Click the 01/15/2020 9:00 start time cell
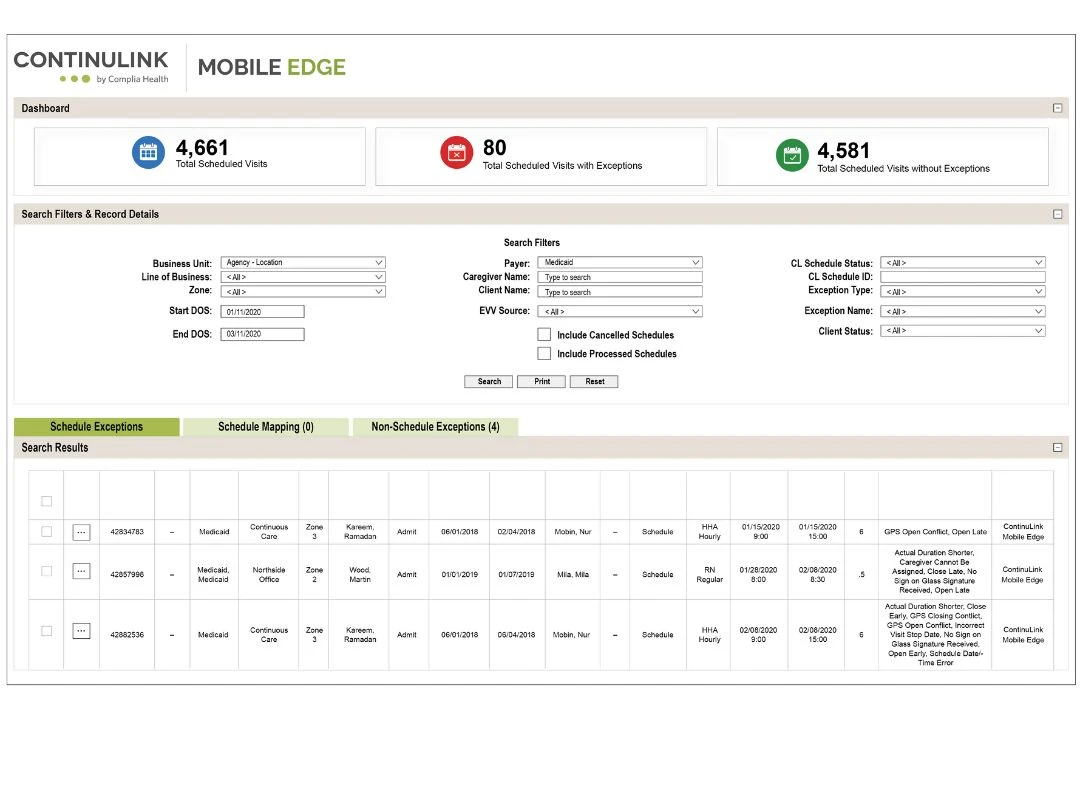Viewport: 1080px width, 810px height. (x=760, y=532)
